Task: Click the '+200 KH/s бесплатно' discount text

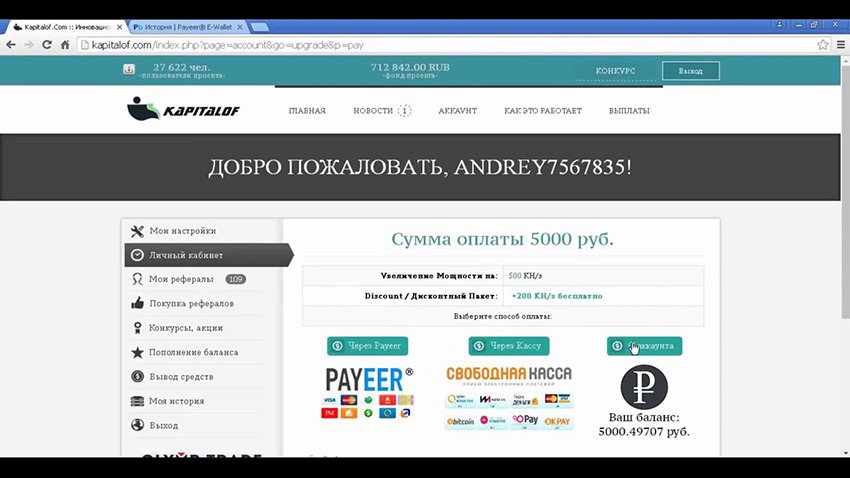Action: [x=557, y=296]
